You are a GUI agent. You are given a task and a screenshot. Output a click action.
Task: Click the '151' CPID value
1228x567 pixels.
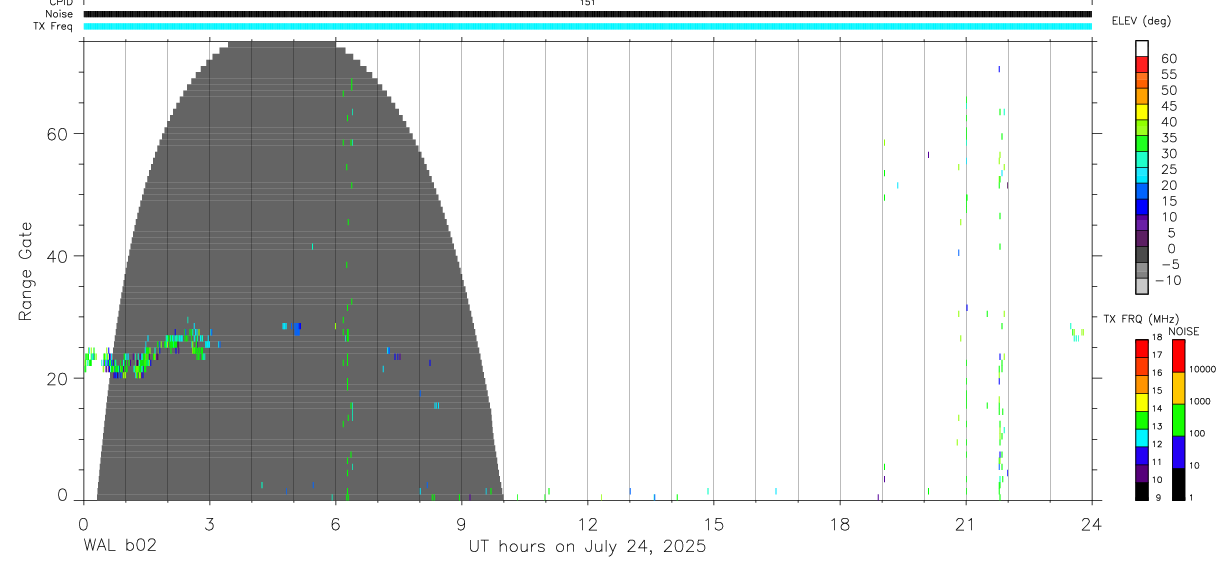click(x=587, y=3)
